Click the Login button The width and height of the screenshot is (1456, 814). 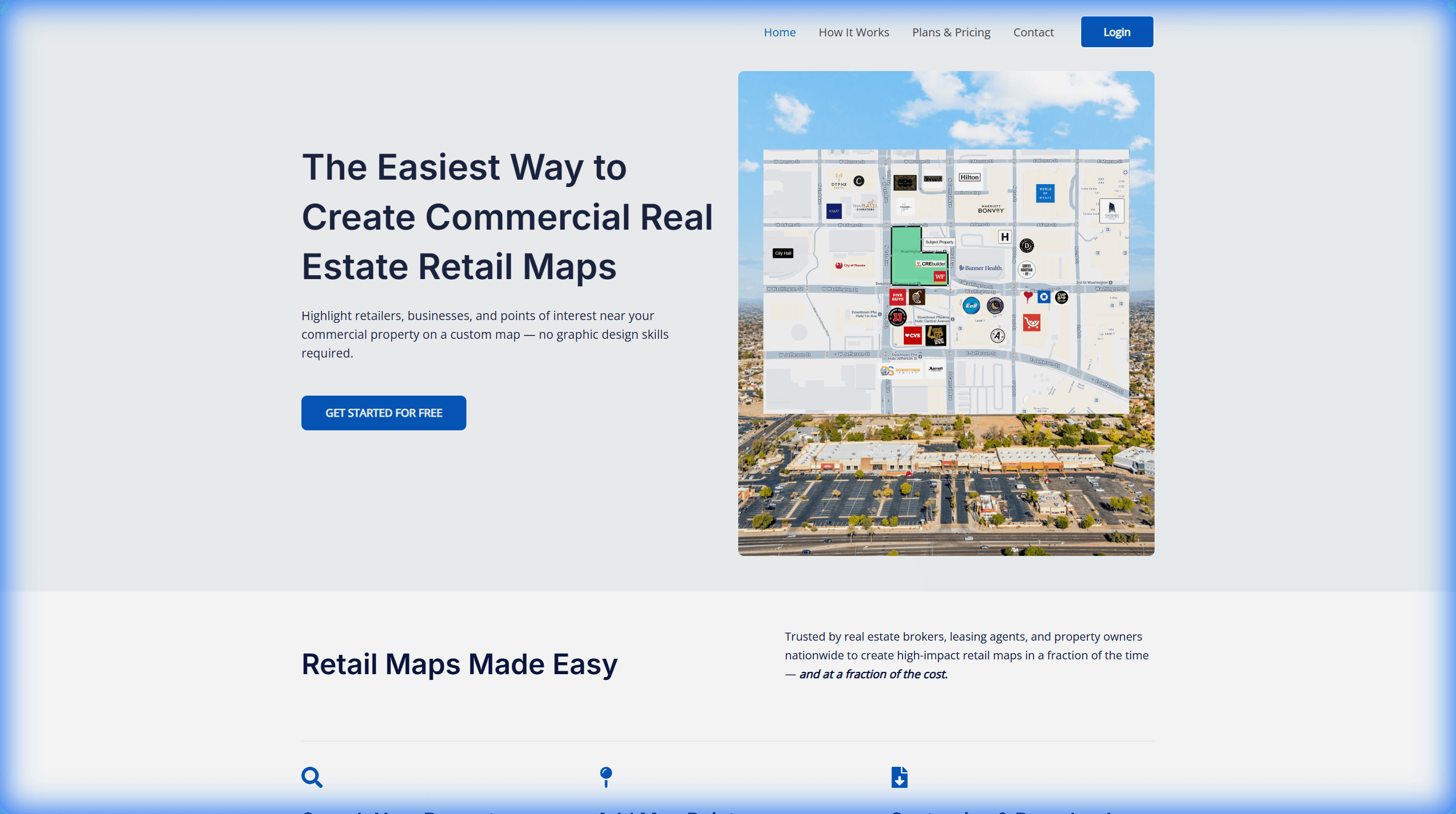click(x=1116, y=32)
